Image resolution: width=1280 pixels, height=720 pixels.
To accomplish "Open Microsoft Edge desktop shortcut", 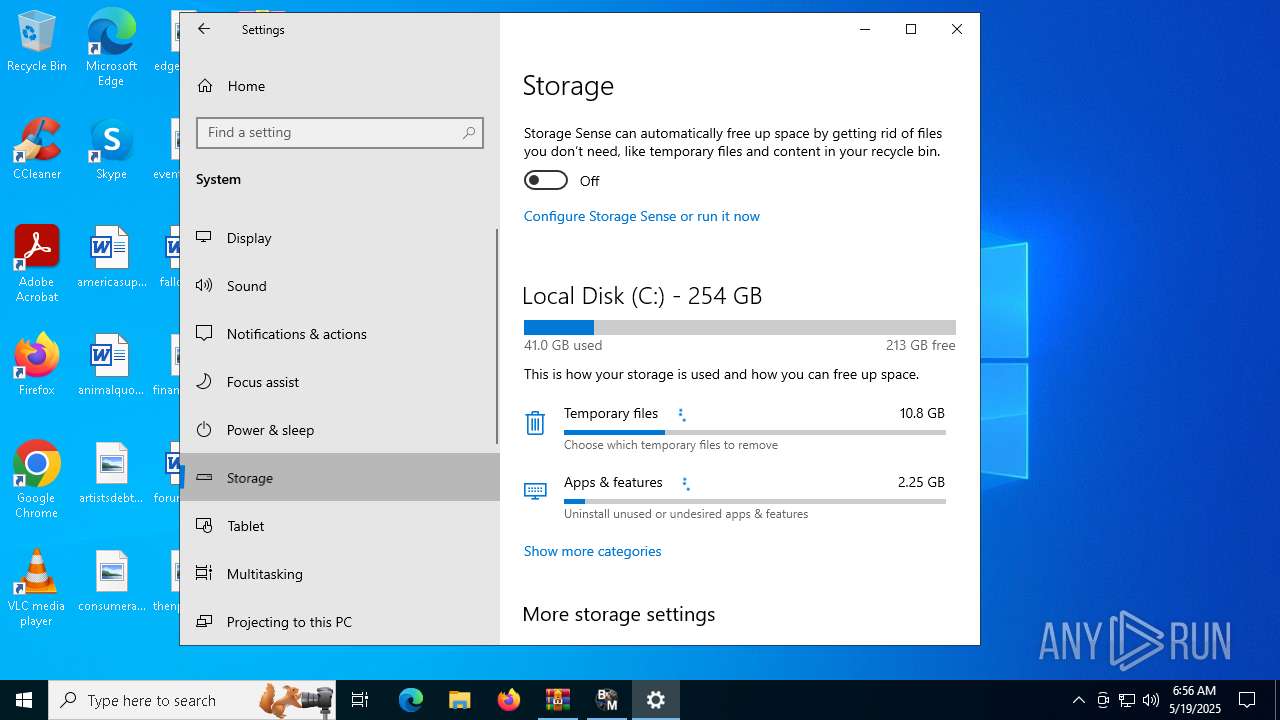I will [111, 48].
